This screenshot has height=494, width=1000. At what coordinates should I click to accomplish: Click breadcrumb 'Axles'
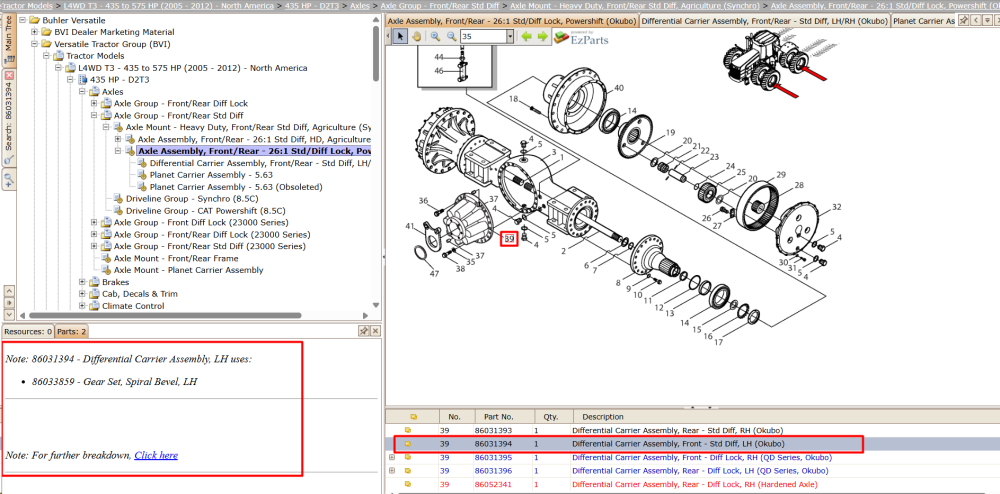pos(360,6)
